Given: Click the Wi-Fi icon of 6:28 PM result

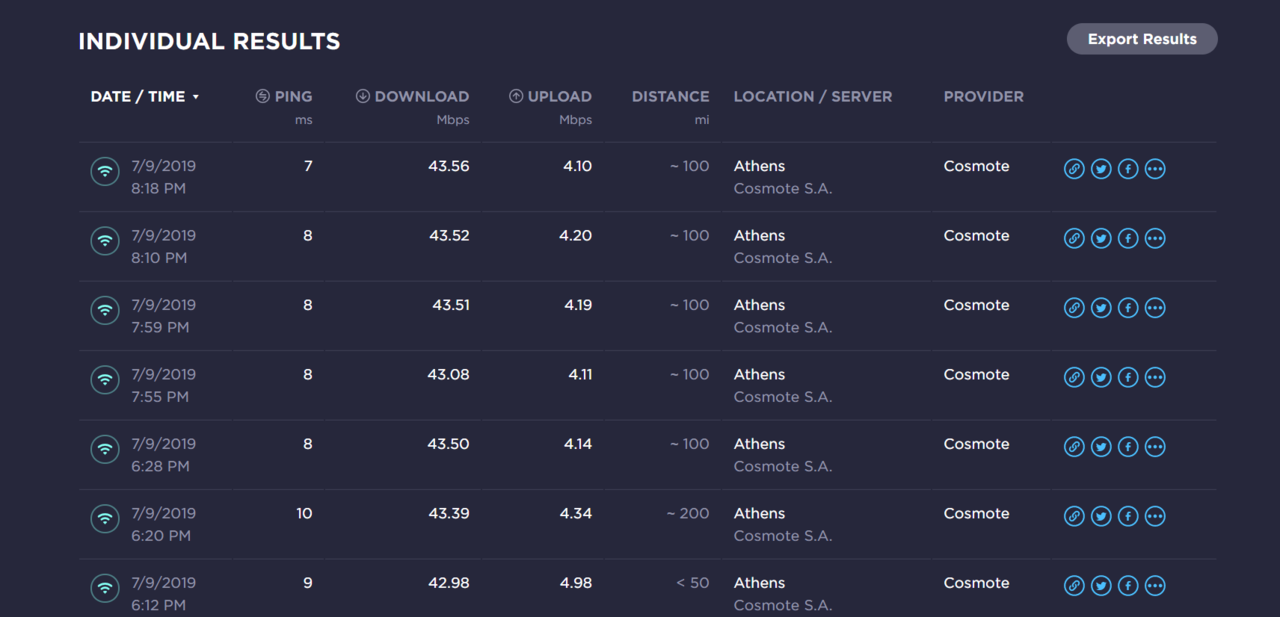Looking at the screenshot, I should [105, 449].
